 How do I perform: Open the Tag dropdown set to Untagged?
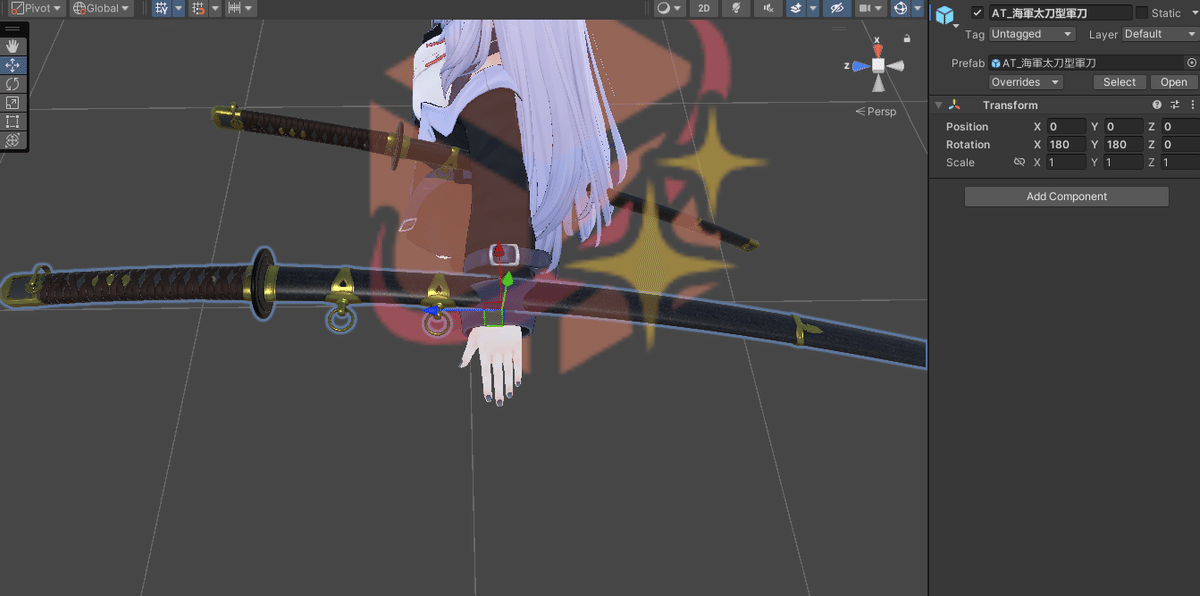(x=1031, y=33)
